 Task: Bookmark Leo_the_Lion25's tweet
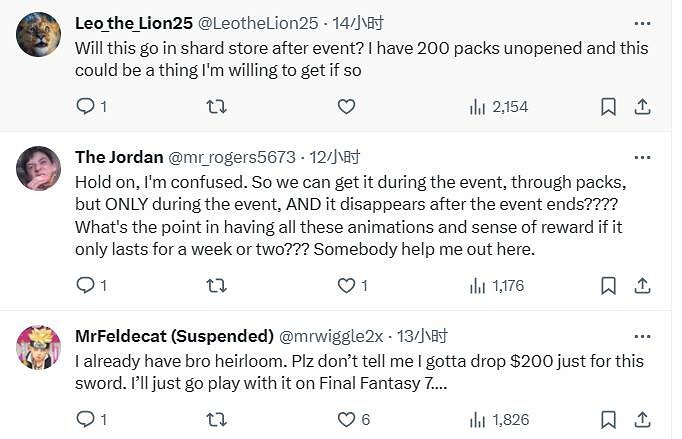tap(608, 106)
